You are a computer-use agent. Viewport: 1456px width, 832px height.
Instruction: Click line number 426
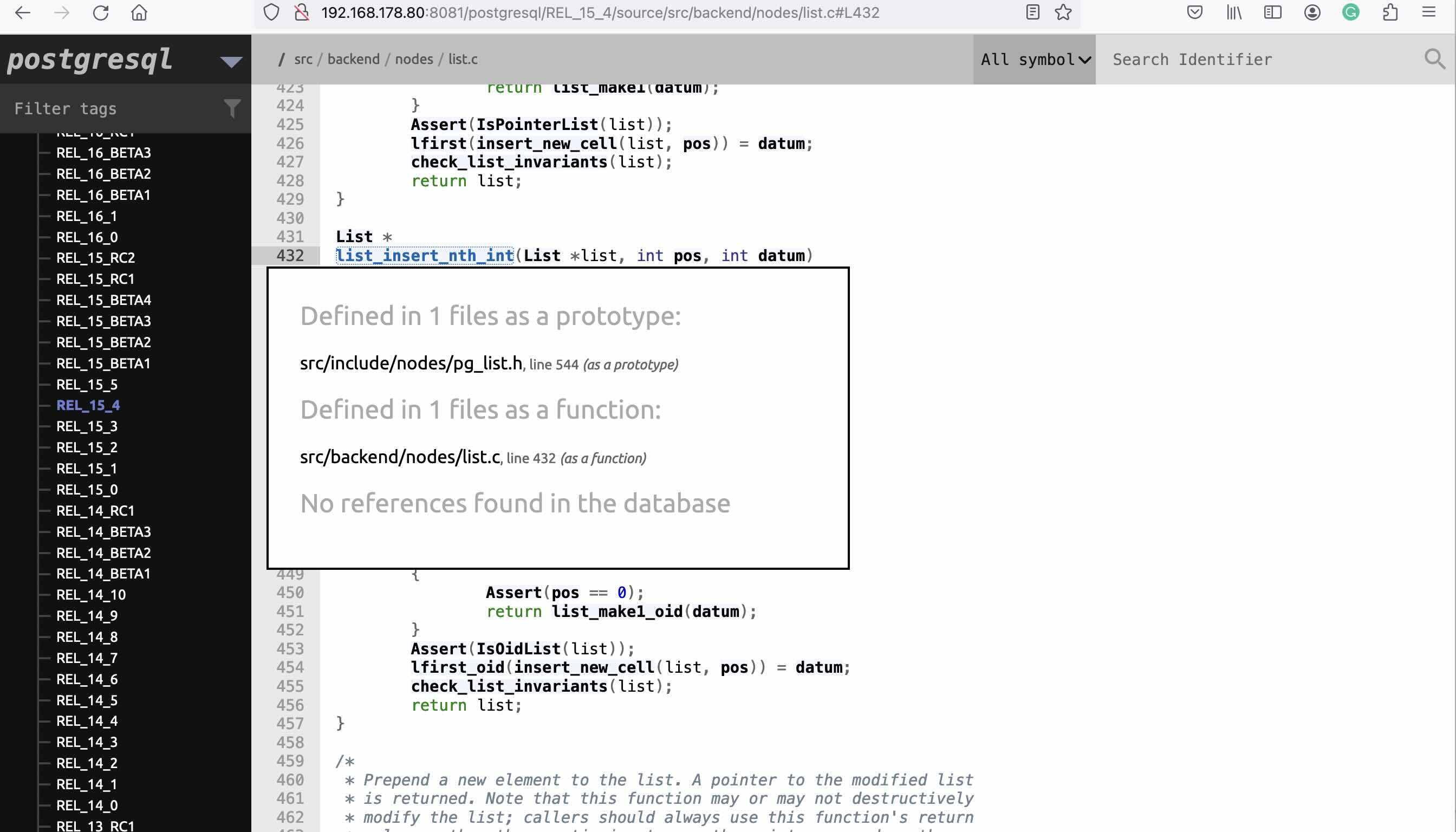pos(290,144)
